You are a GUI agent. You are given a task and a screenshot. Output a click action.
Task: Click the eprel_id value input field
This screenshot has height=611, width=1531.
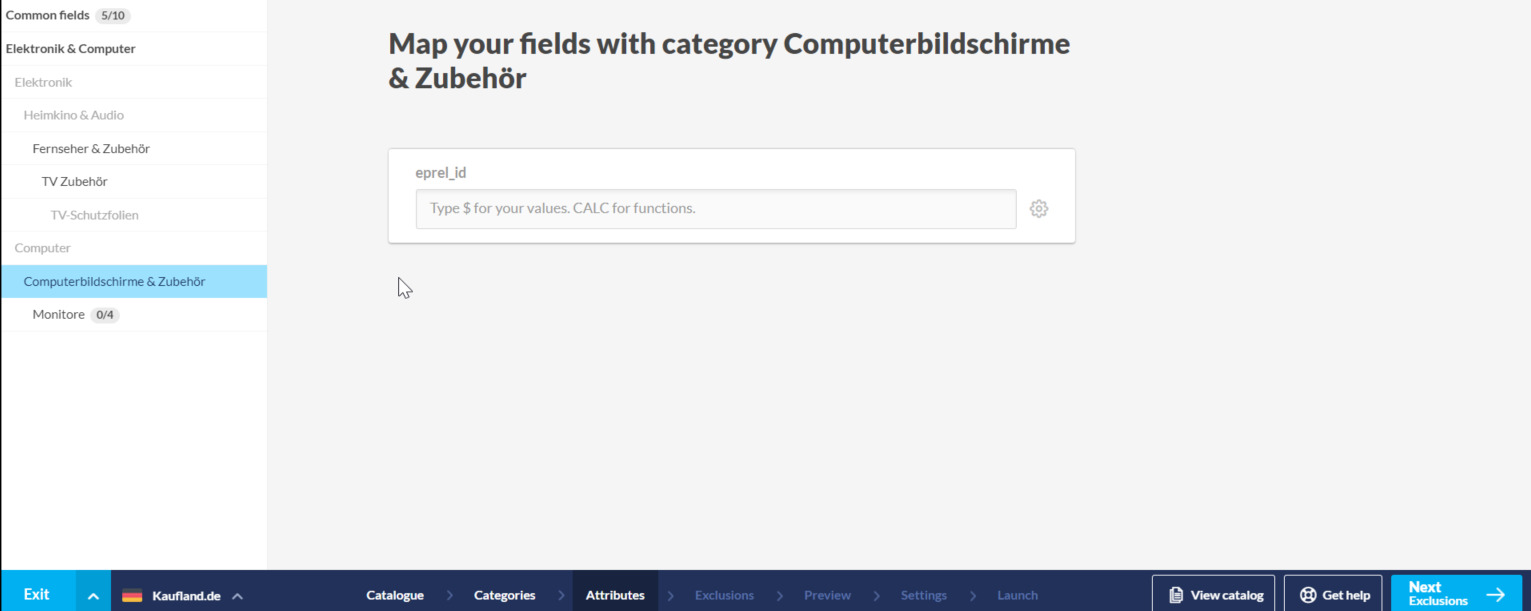coord(715,209)
